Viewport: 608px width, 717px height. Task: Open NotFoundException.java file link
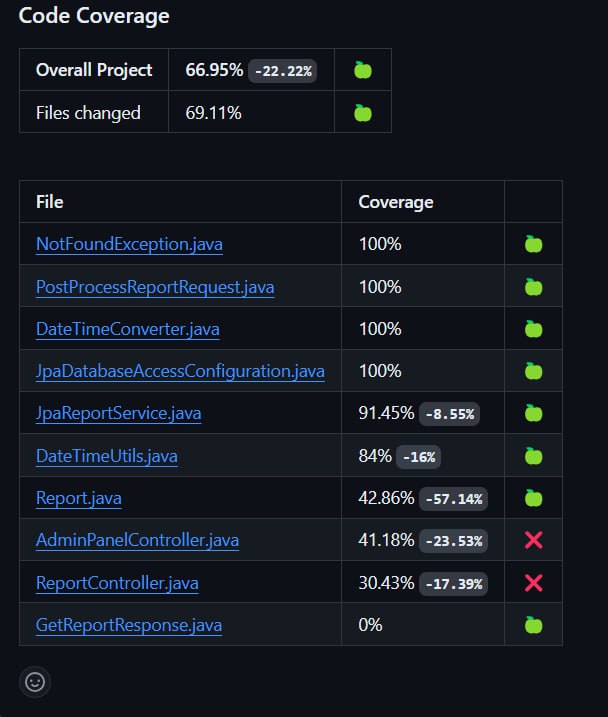coord(129,244)
